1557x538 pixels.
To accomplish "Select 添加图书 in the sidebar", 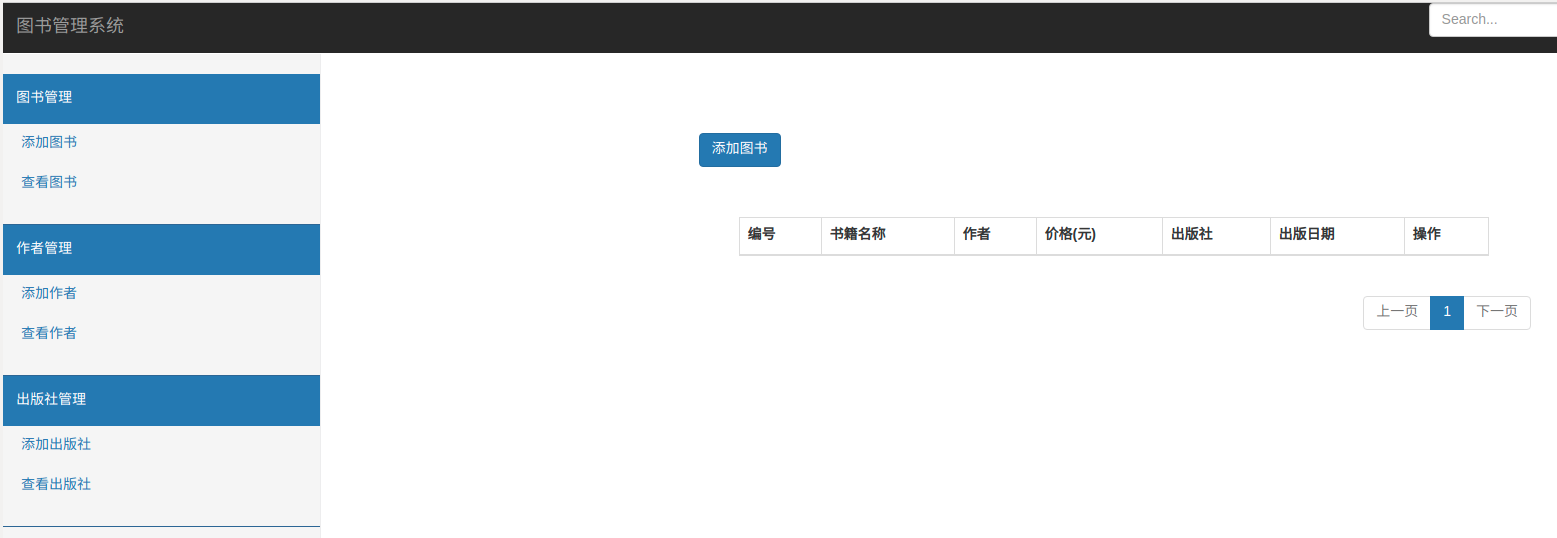I will coord(49,142).
